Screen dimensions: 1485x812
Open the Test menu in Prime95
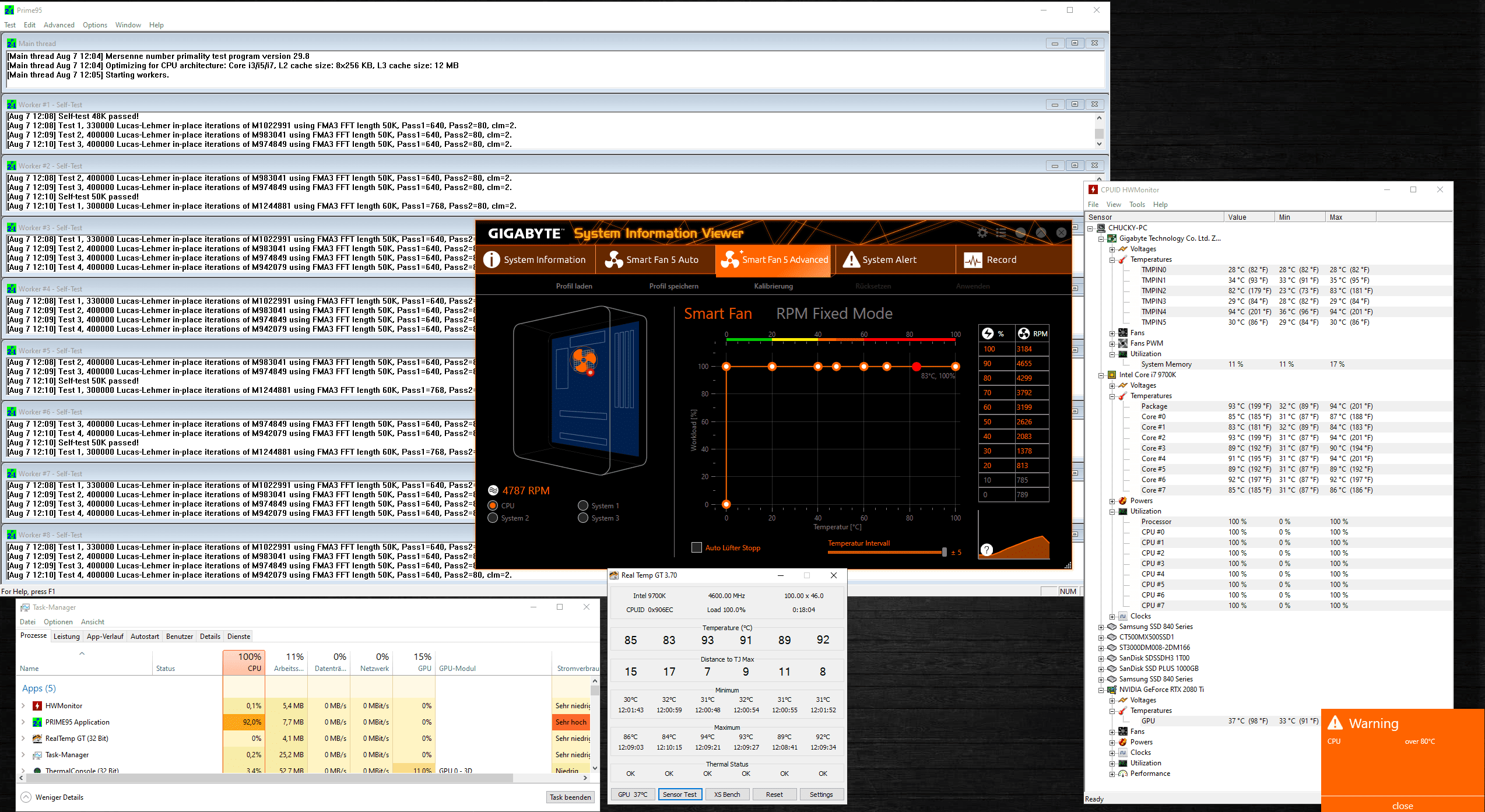tap(10, 25)
